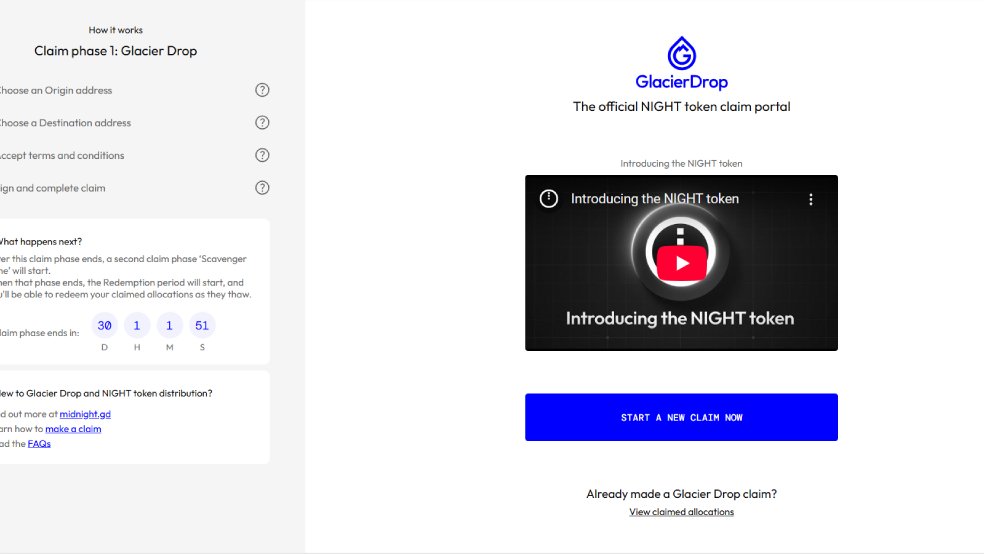The width and height of the screenshot is (984, 554).
Task: Select the Sign and complete claim step
Action: tap(52, 188)
